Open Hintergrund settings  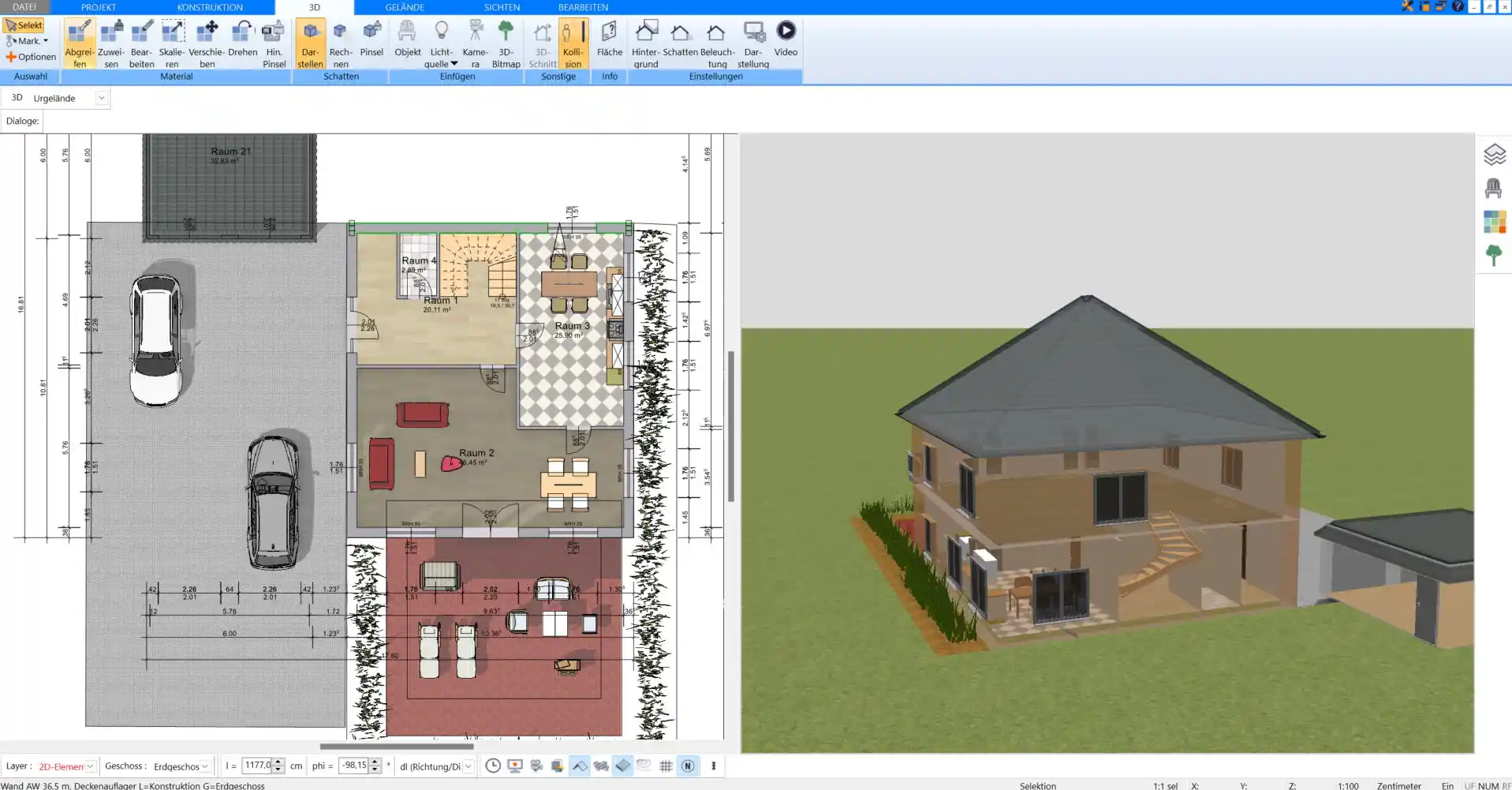click(x=645, y=43)
